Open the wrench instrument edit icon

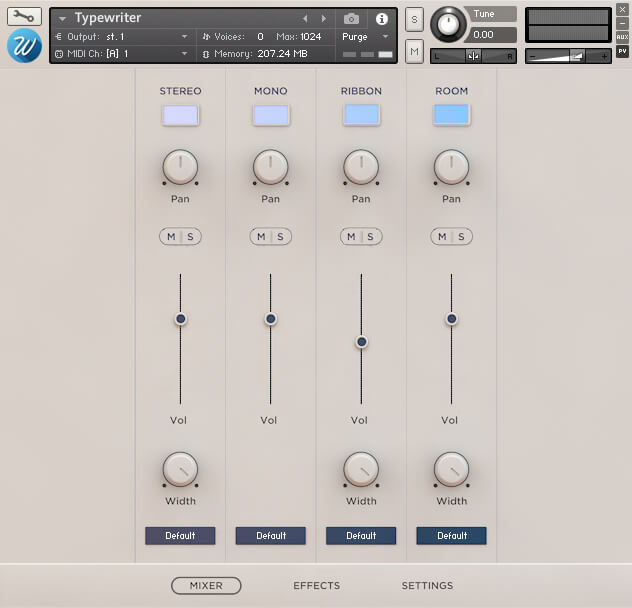coord(24,16)
